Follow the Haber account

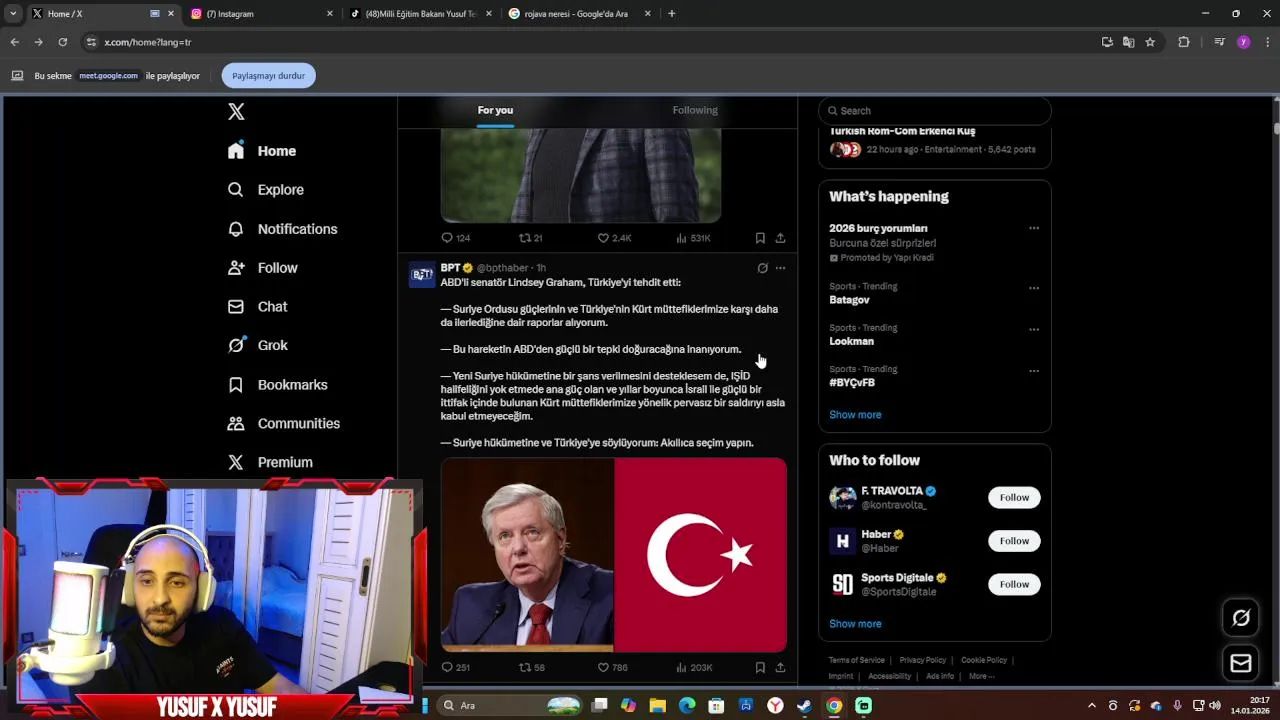(x=1014, y=541)
